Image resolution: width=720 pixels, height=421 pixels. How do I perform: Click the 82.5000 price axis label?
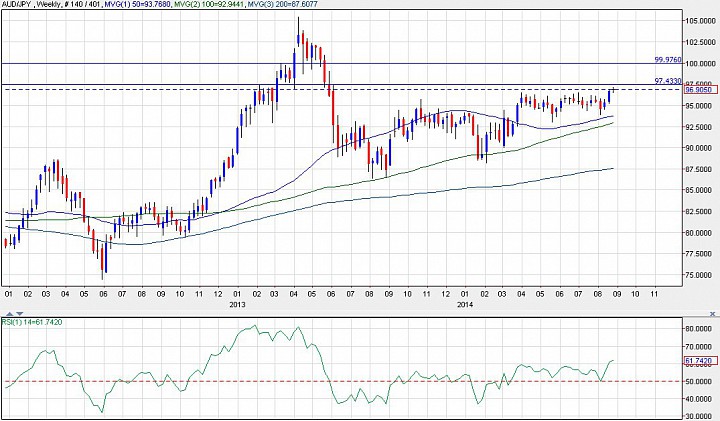pyautogui.click(x=700, y=212)
